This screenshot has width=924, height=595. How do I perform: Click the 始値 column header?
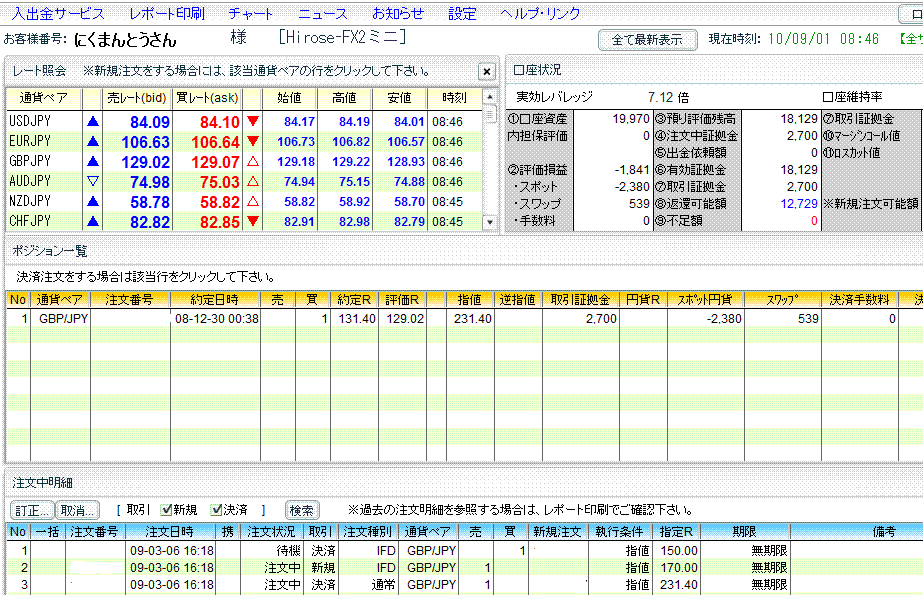pos(289,98)
